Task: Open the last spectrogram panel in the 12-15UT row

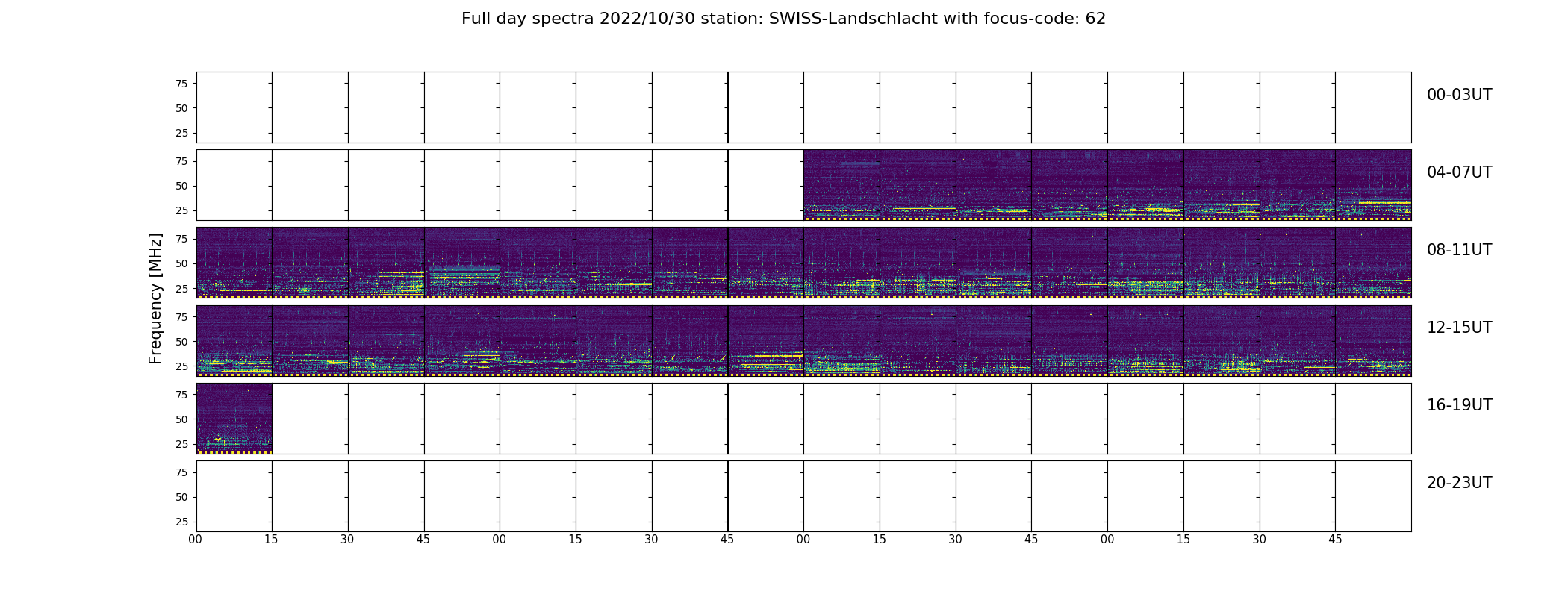Action: click(x=1373, y=340)
